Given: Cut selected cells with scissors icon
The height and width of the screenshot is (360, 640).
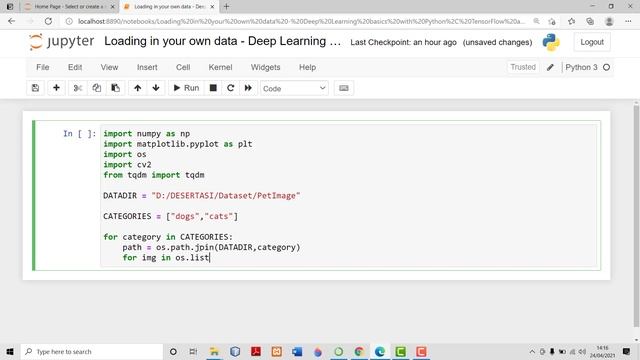Looking at the screenshot, I should [x=78, y=88].
